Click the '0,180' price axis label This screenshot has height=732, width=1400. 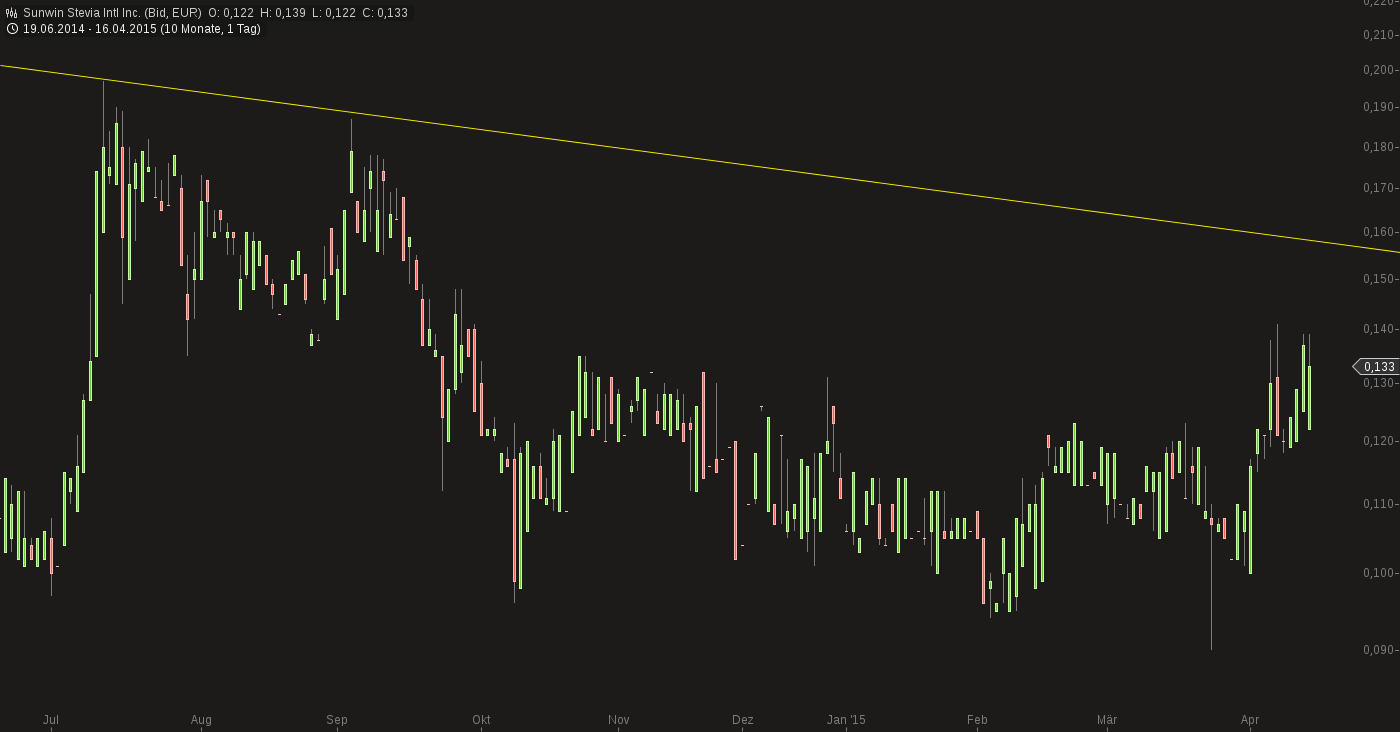(x=1378, y=147)
